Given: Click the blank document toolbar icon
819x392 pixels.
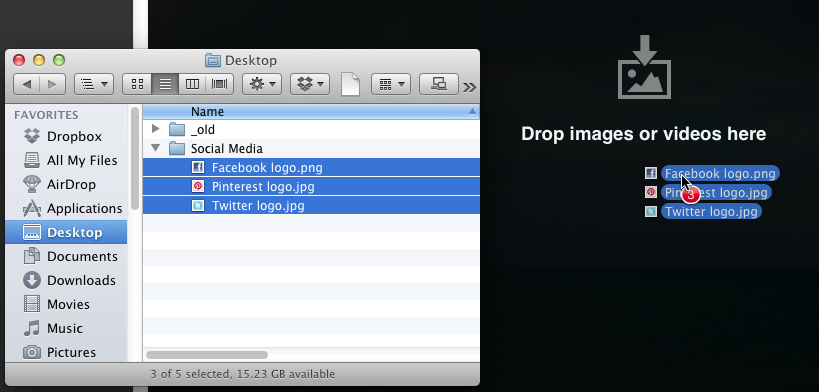Looking at the screenshot, I should coord(350,84).
